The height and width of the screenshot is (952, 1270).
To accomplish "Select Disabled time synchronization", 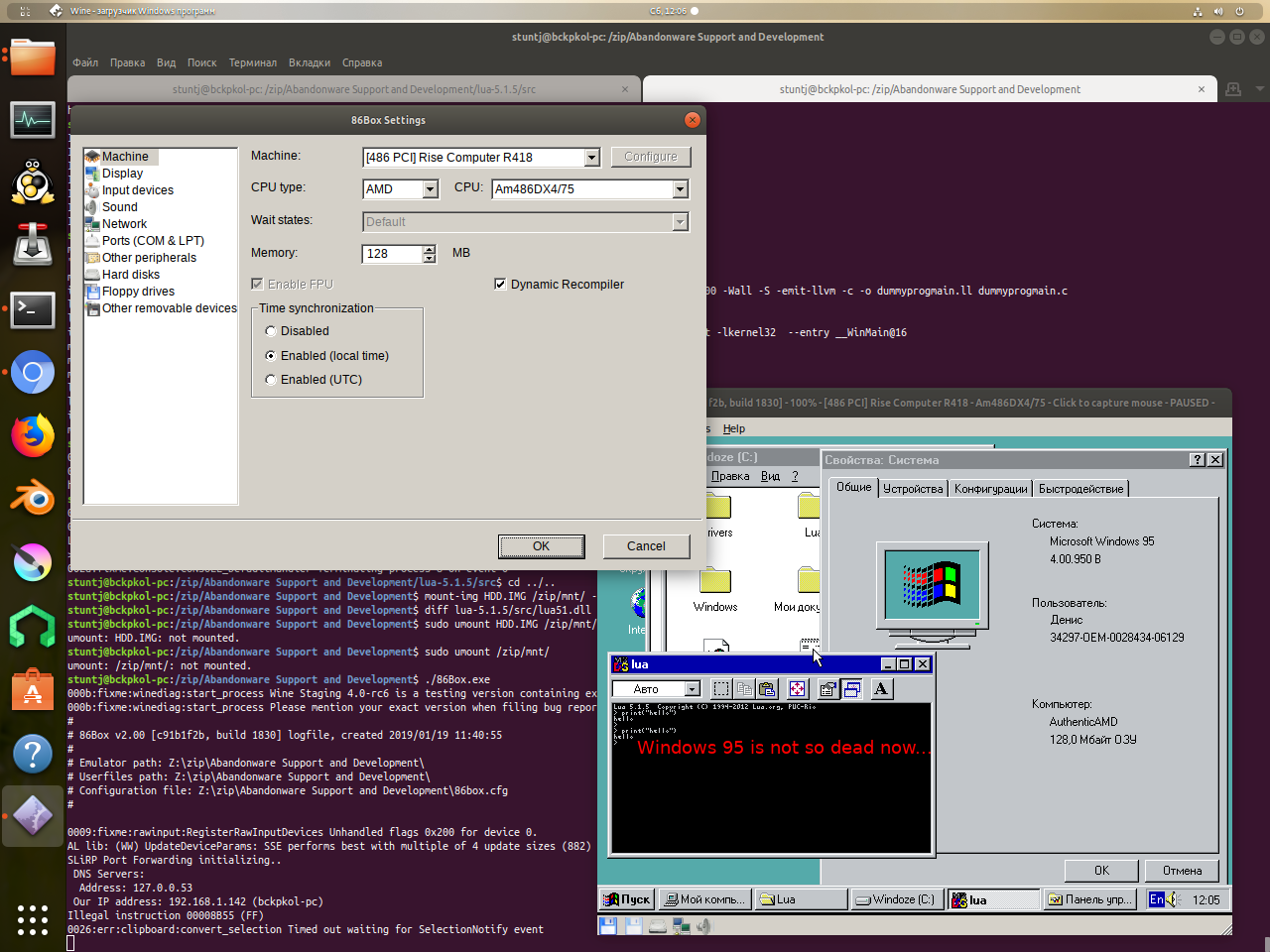I will (x=271, y=331).
